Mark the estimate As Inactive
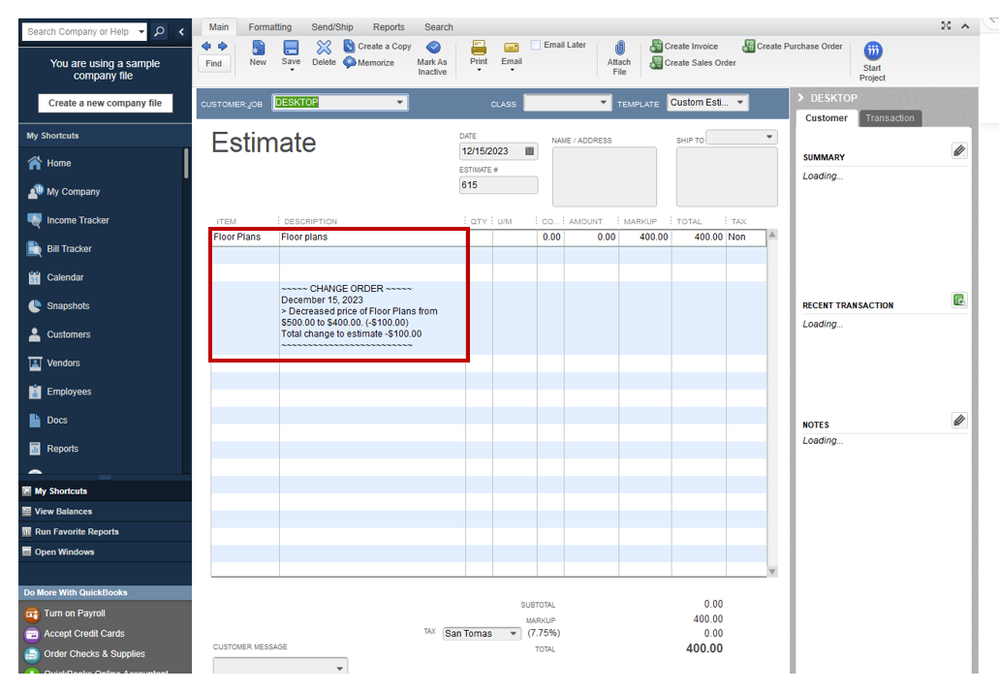 click(432, 58)
